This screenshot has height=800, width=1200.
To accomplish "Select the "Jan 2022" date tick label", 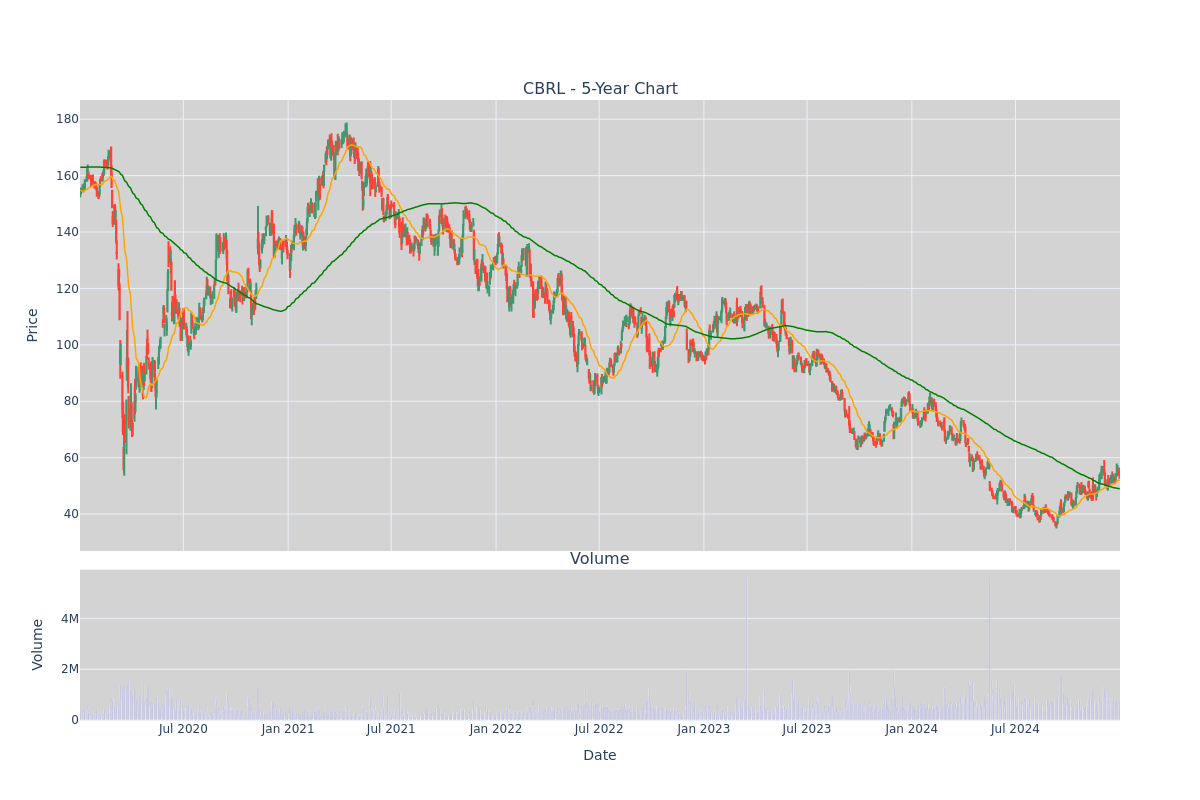I will coord(496,729).
